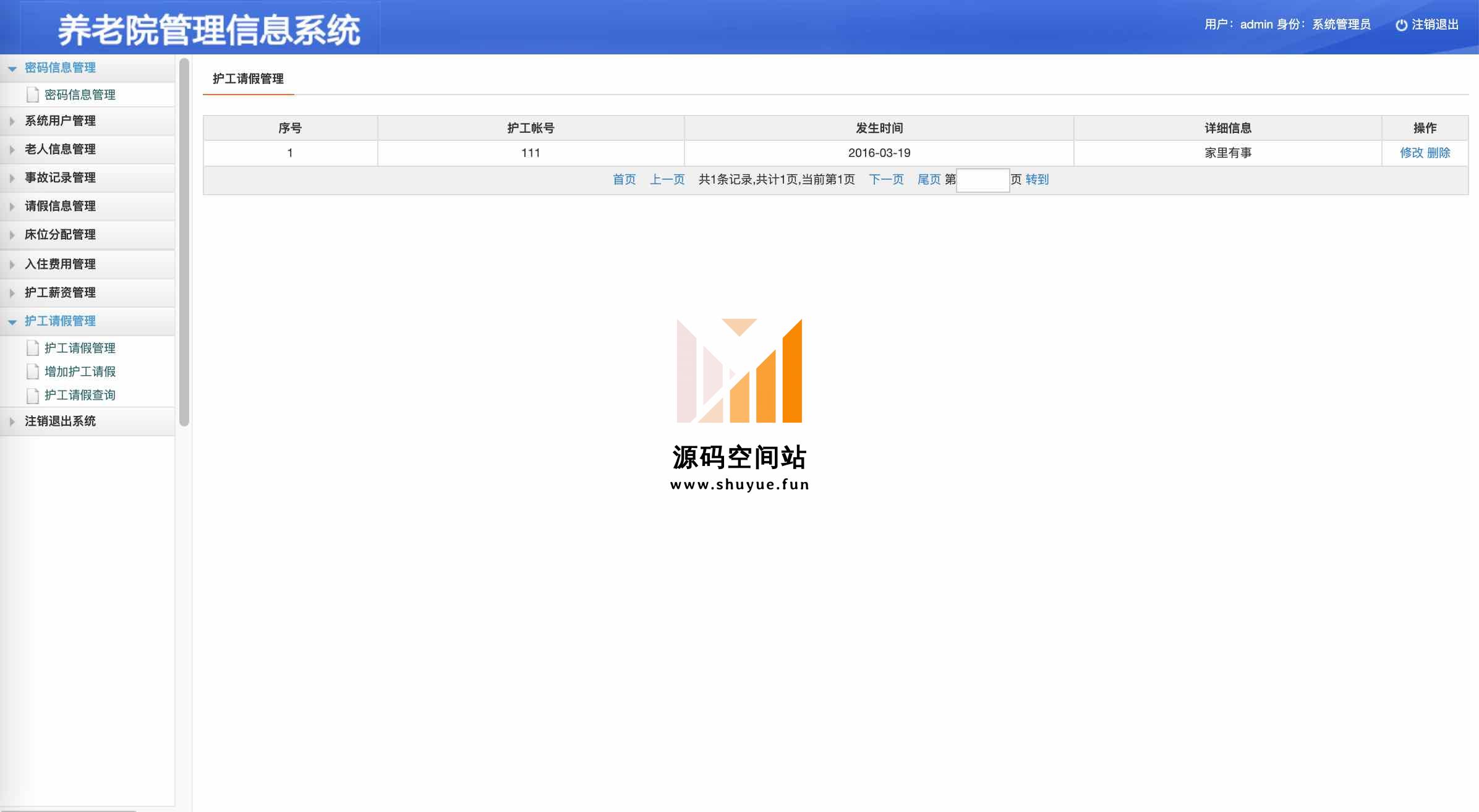Viewport: 1479px width, 812px height.
Task: Go to 首页 first page
Action: (624, 180)
